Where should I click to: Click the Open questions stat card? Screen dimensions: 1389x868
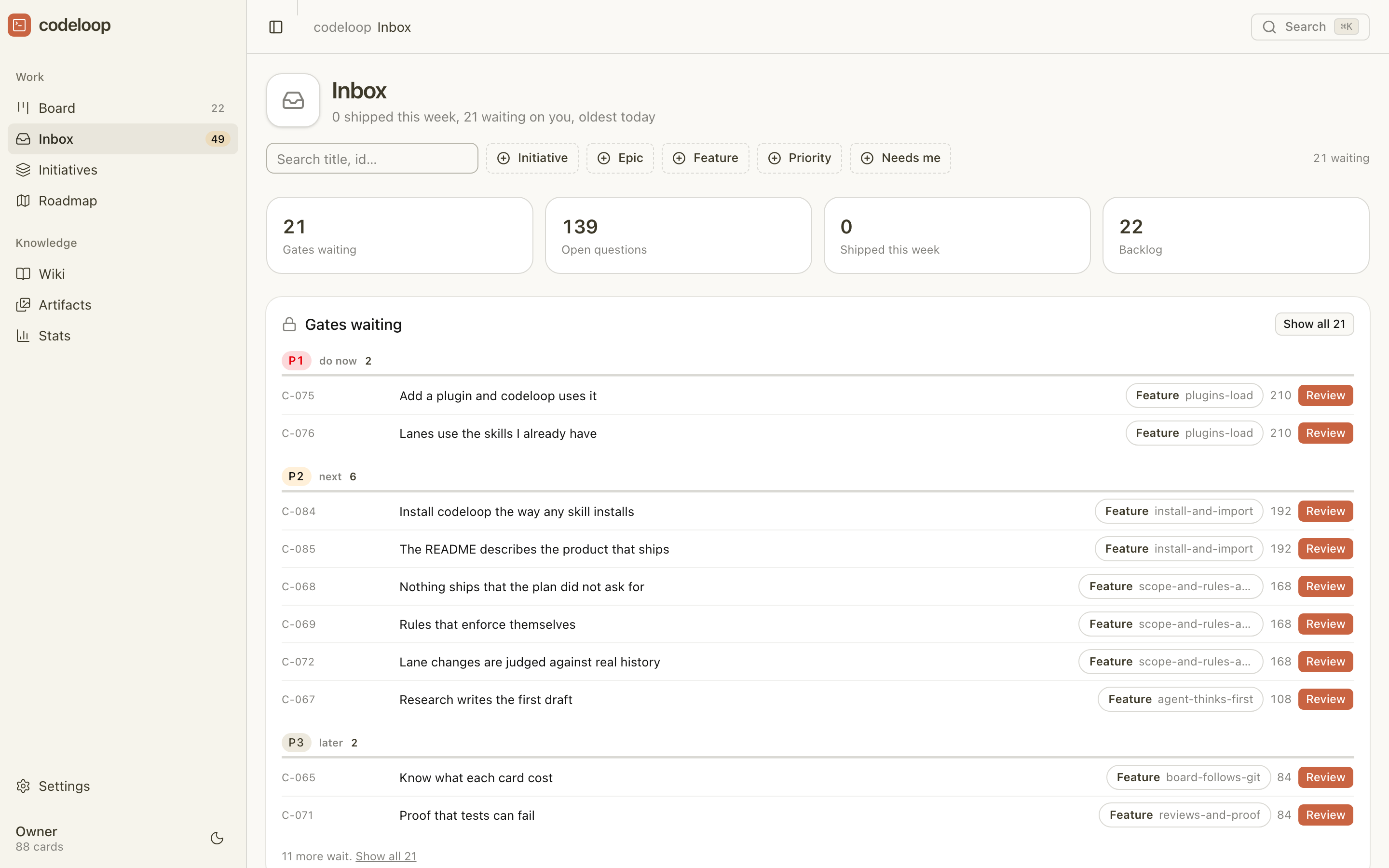click(679, 235)
